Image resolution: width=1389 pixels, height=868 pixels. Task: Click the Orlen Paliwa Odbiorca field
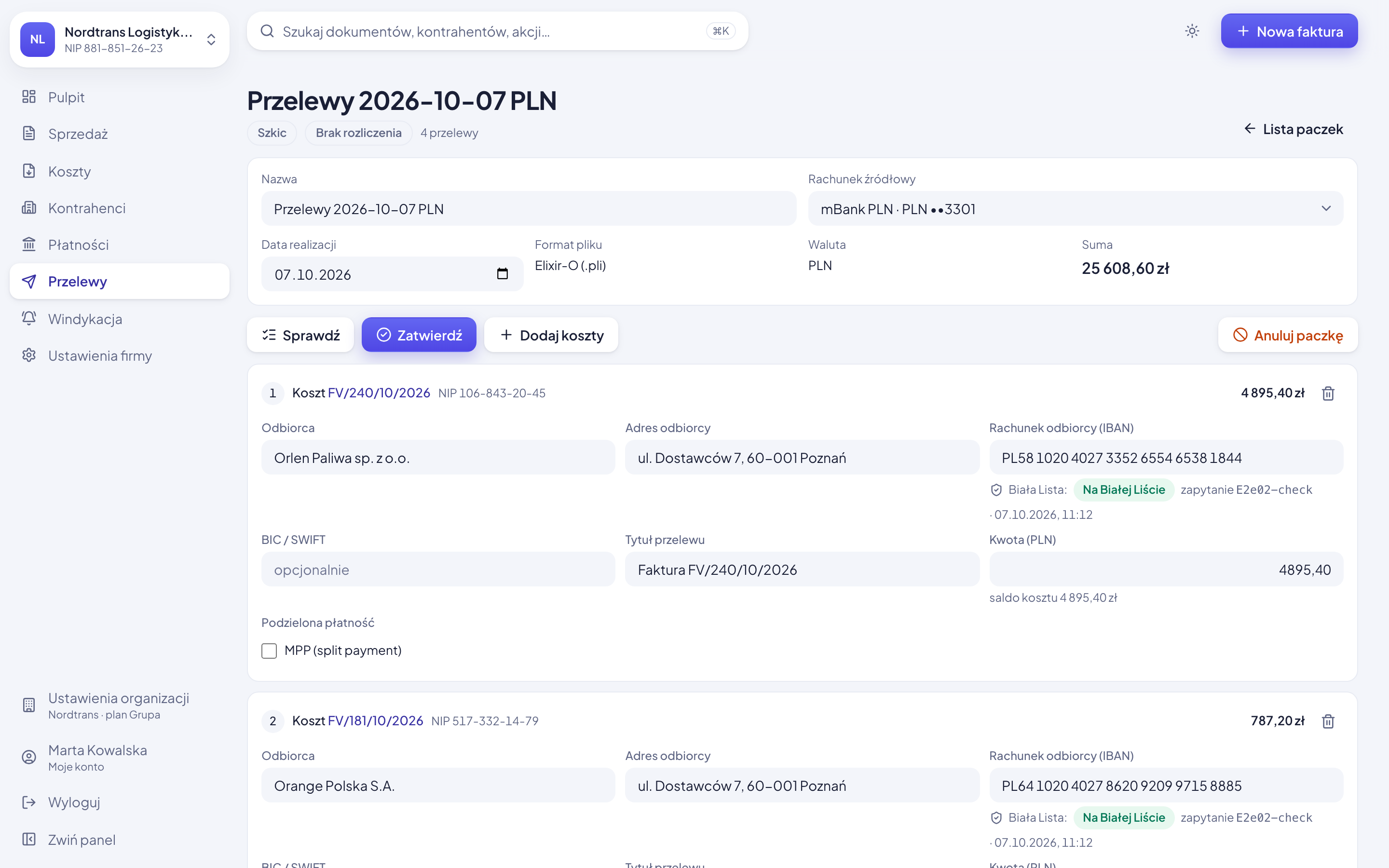438,458
